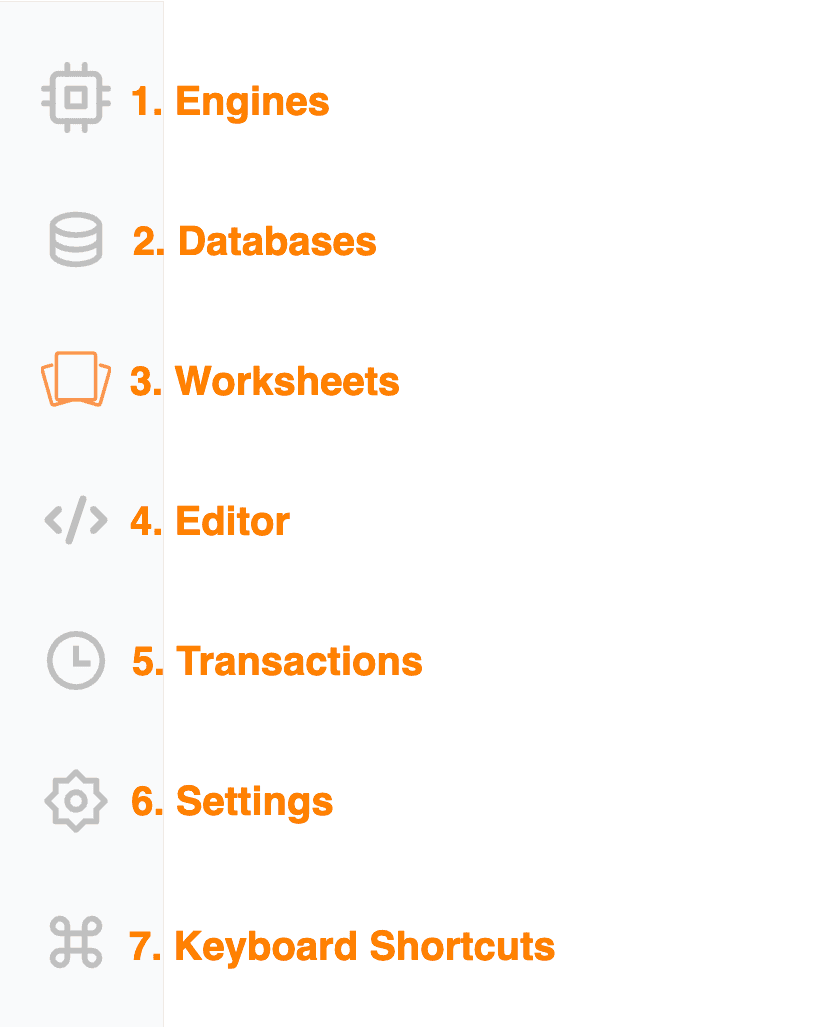The width and height of the screenshot is (829, 1028).
Task: Open the Editor code brackets icon
Action: (76, 521)
